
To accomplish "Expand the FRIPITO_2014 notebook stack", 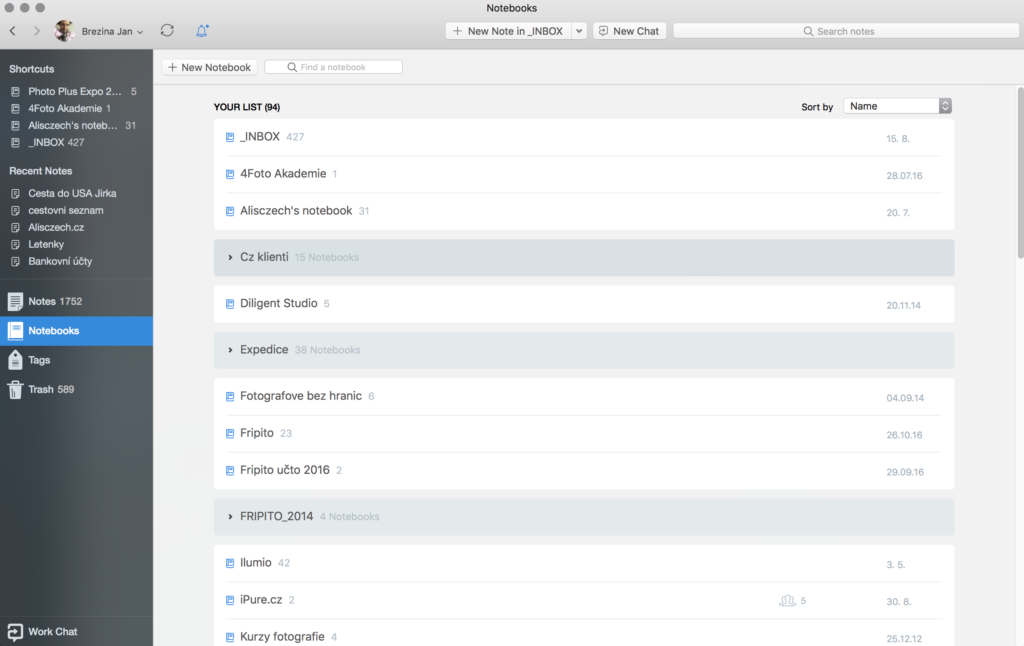I will [230, 517].
